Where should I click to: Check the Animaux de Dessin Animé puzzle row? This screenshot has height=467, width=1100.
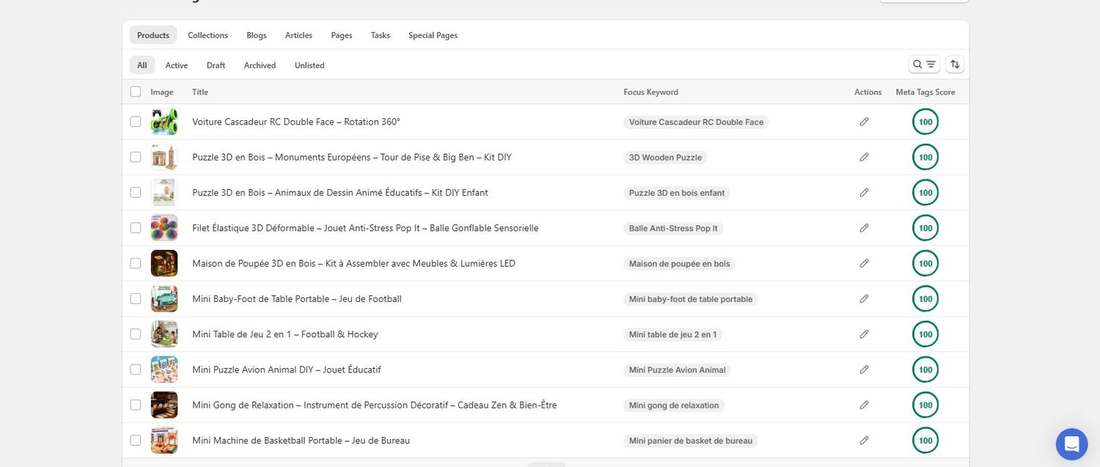pyautogui.click(x=135, y=193)
